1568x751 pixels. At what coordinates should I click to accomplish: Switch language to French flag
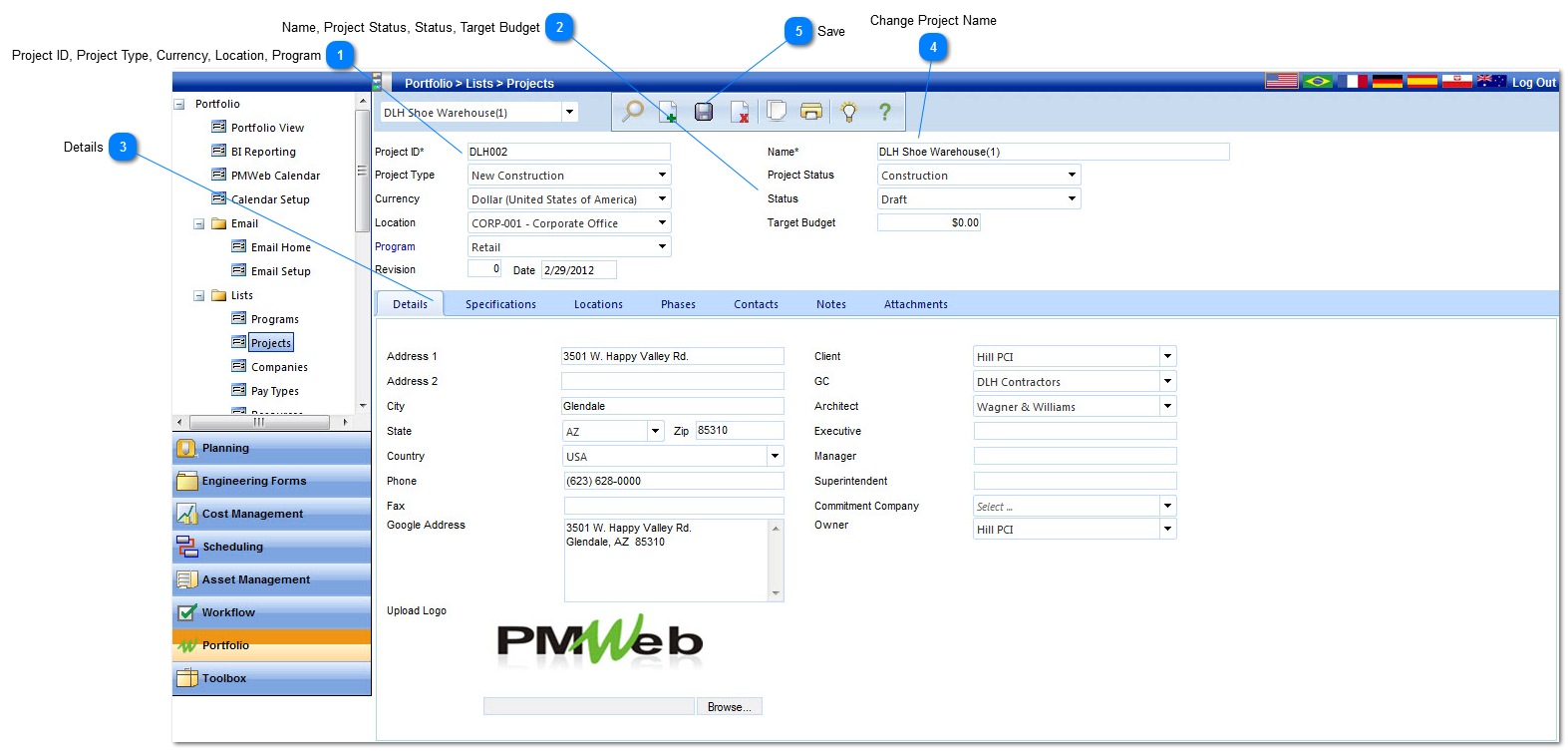click(x=1353, y=81)
